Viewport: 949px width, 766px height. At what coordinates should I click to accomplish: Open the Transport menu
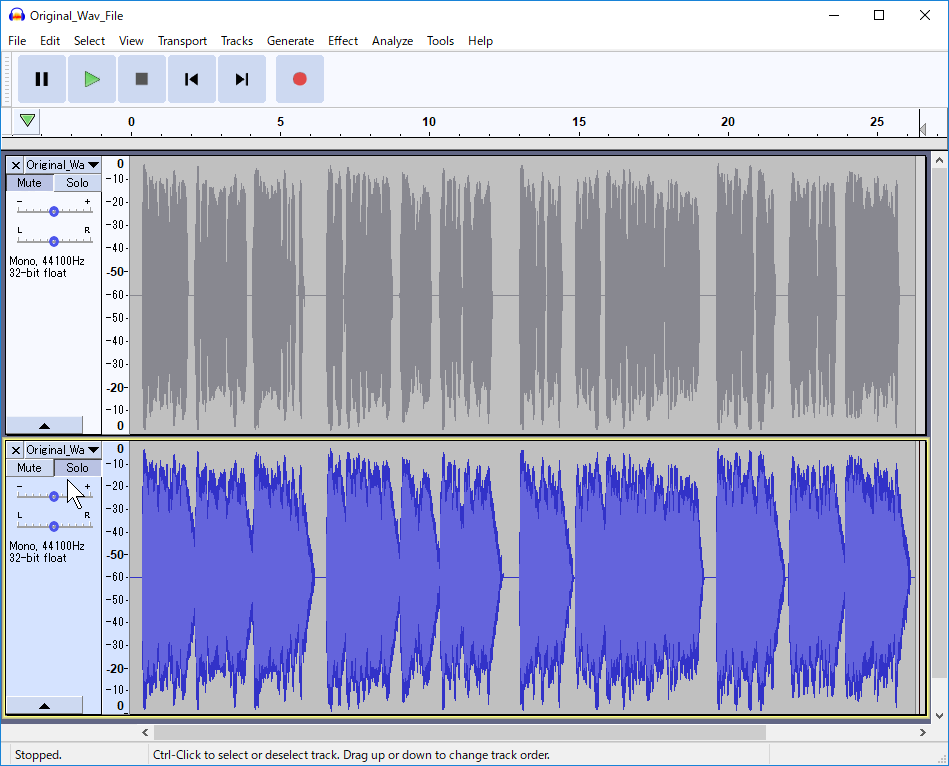pos(182,41)
